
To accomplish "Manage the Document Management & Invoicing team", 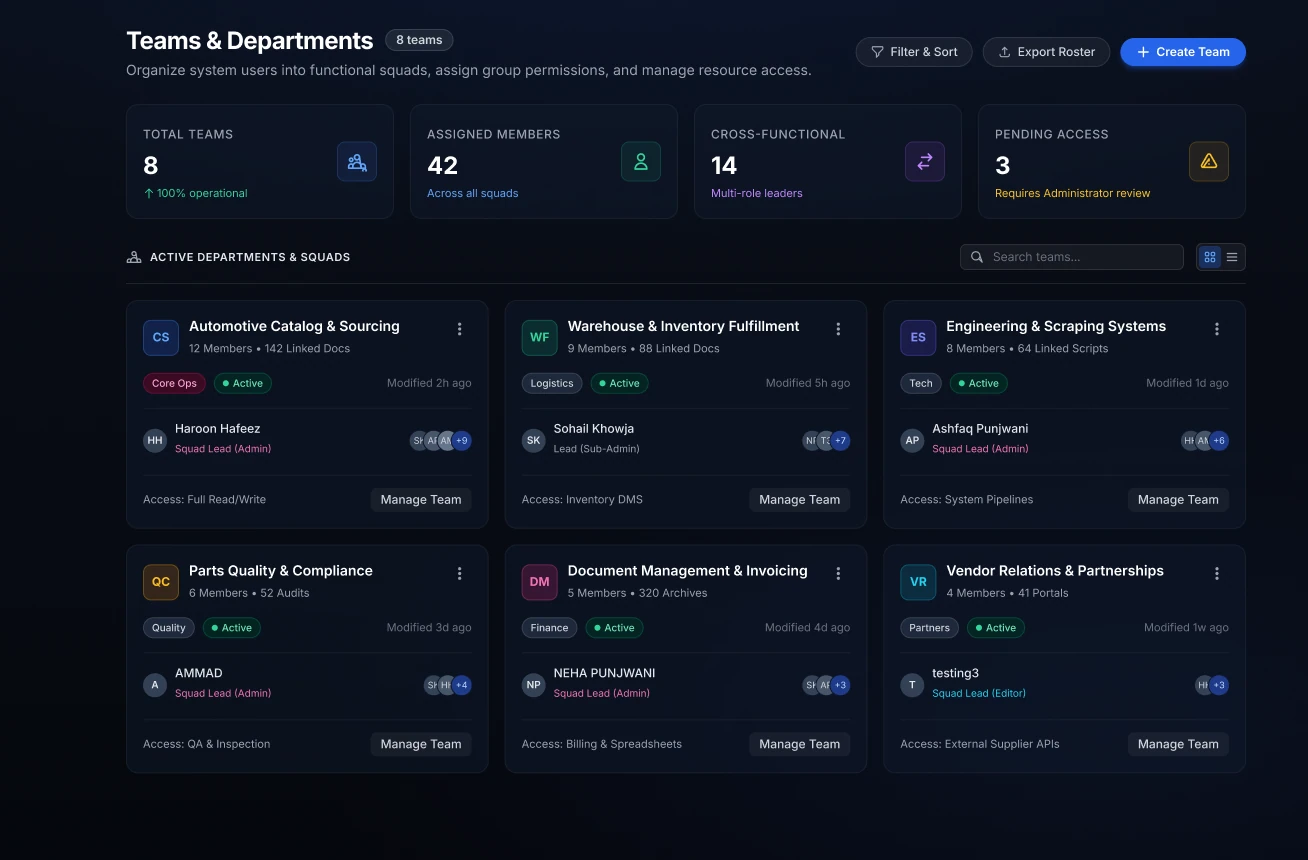I will coord(800,744).
